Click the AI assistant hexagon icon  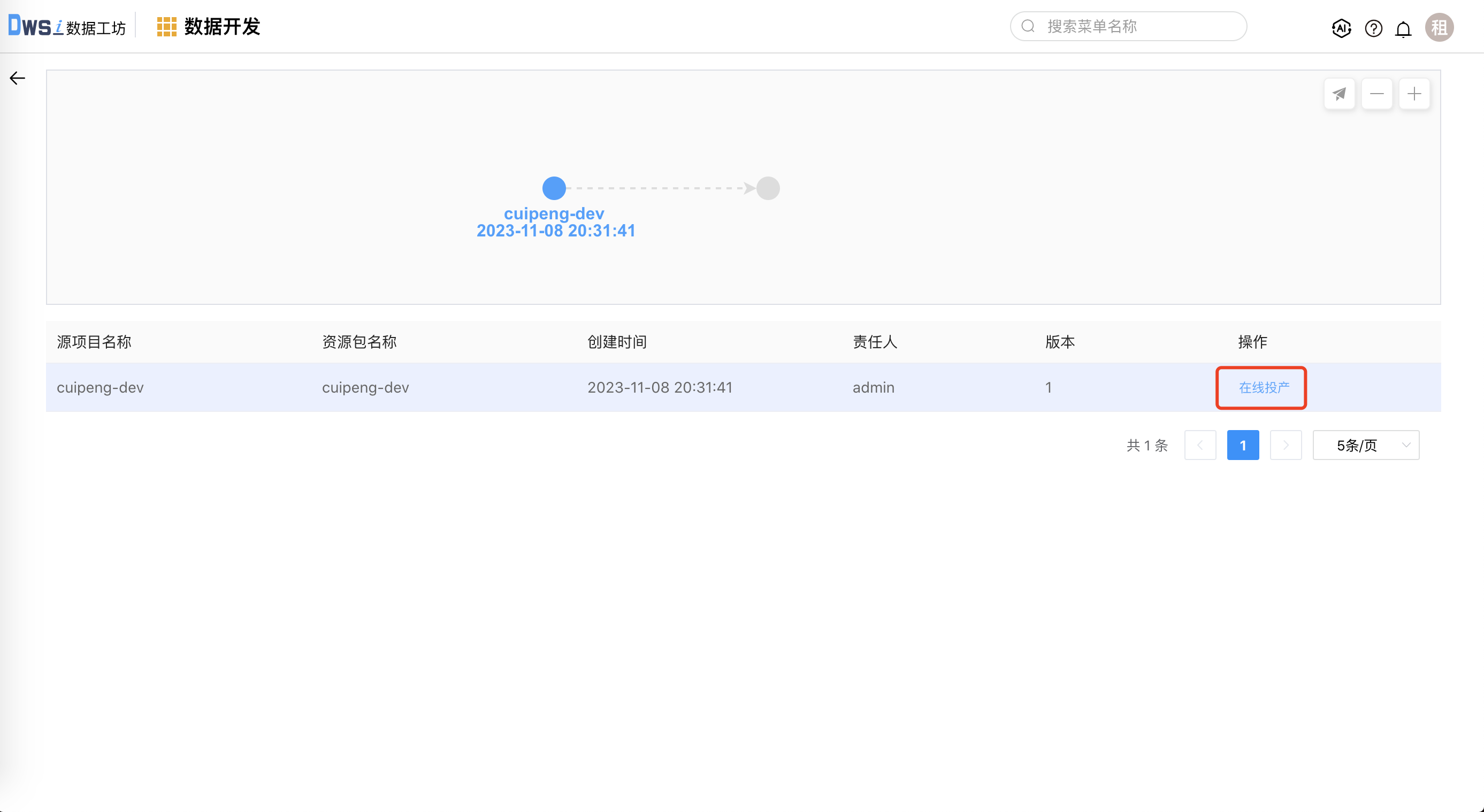coord(1341,28)
